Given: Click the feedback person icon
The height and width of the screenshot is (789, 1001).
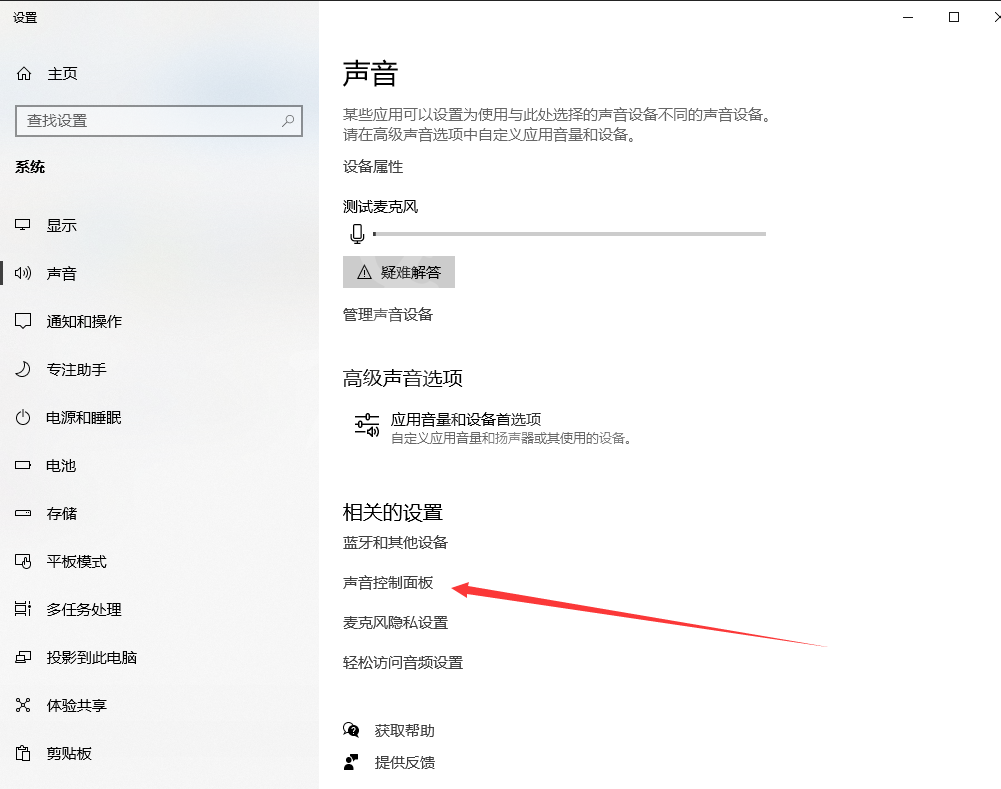Looking at the screenshot, I should coord(351,762).
